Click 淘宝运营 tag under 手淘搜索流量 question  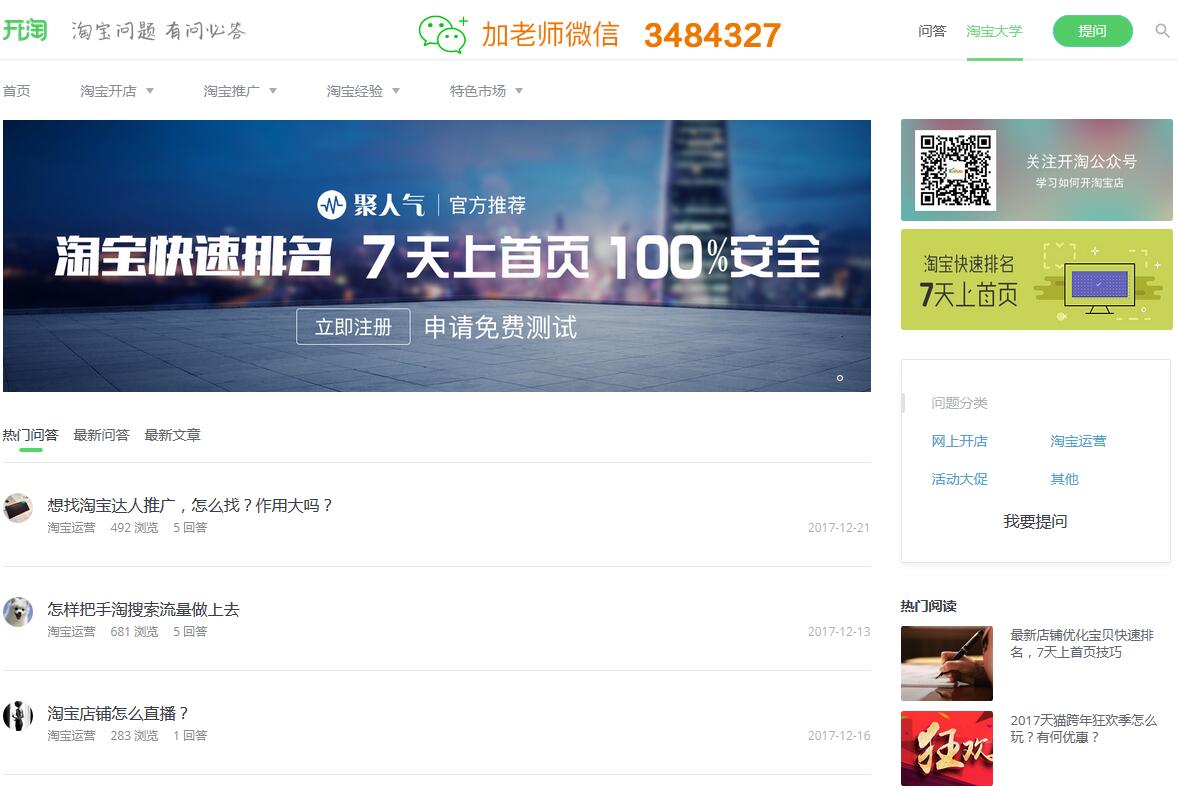tap(71, 632)
